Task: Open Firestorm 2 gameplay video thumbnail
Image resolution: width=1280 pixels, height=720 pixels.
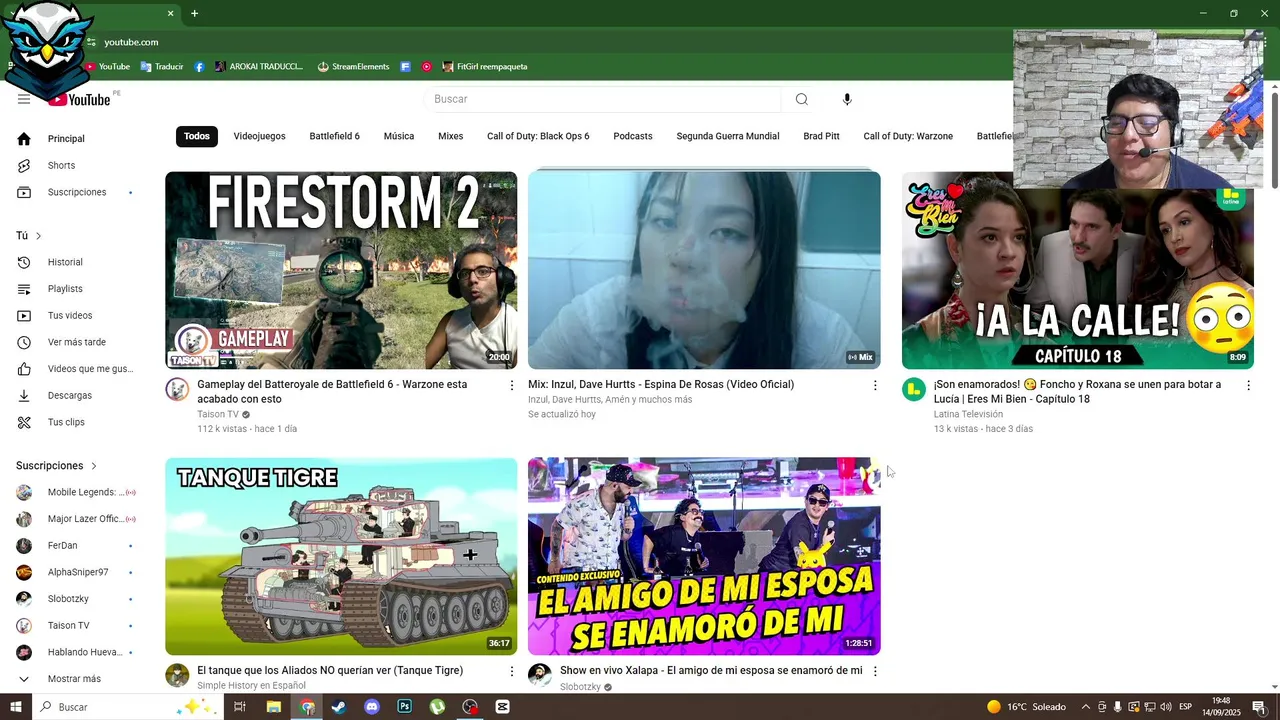Action: (341, 270)
